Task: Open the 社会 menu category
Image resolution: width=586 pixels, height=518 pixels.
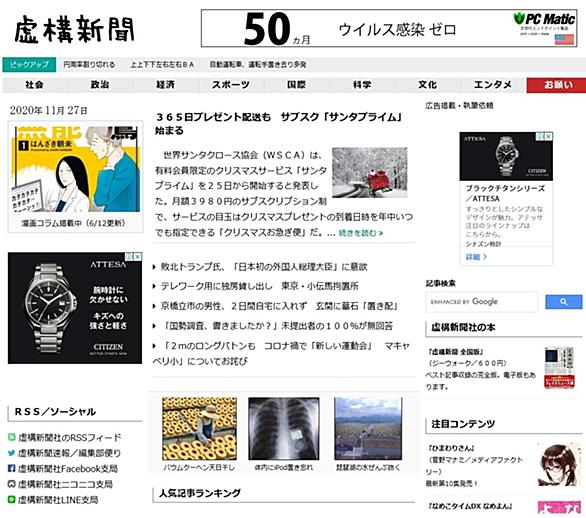Action: (x=34, y=85)
